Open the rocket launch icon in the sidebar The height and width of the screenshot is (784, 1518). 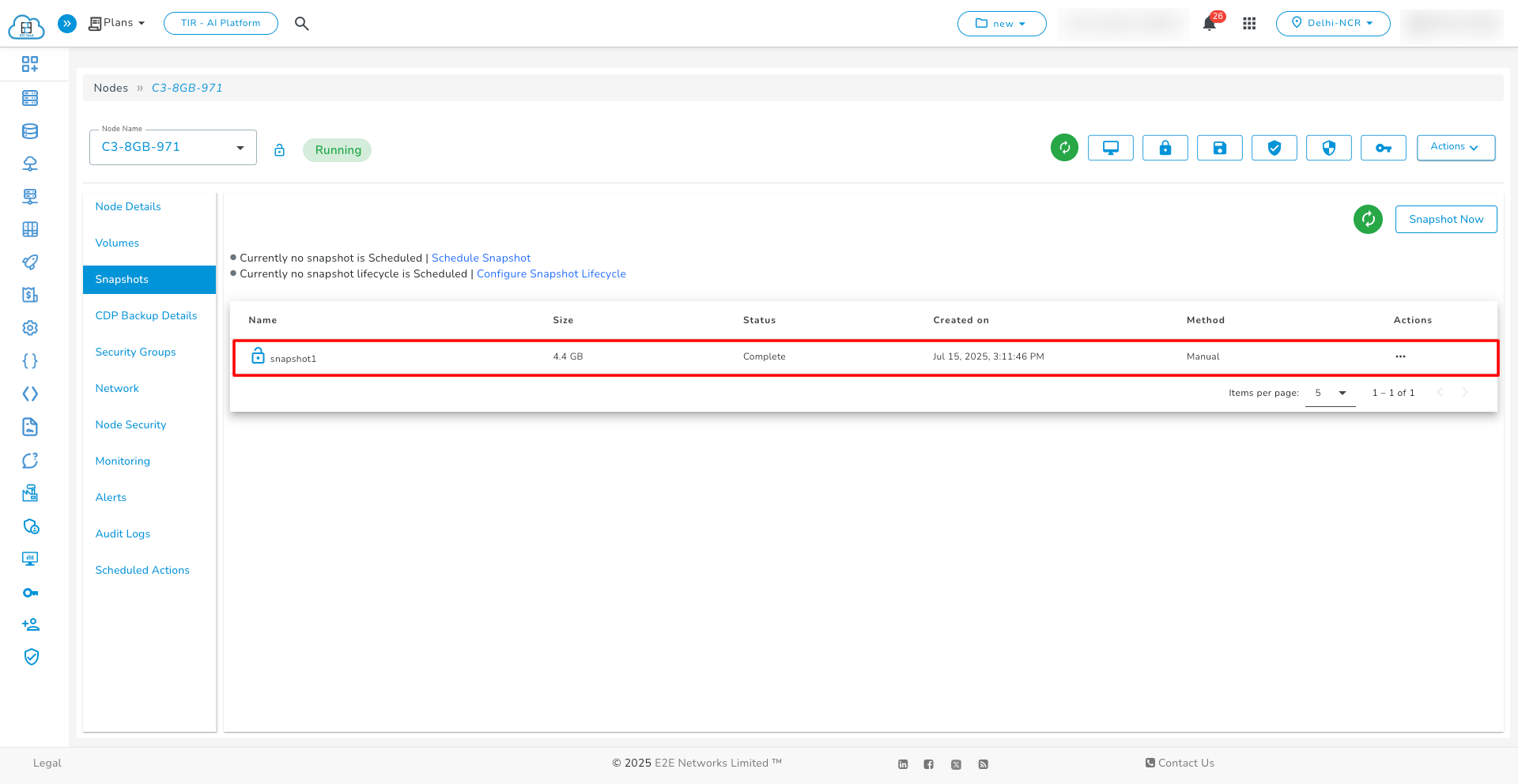click(30, 262)
